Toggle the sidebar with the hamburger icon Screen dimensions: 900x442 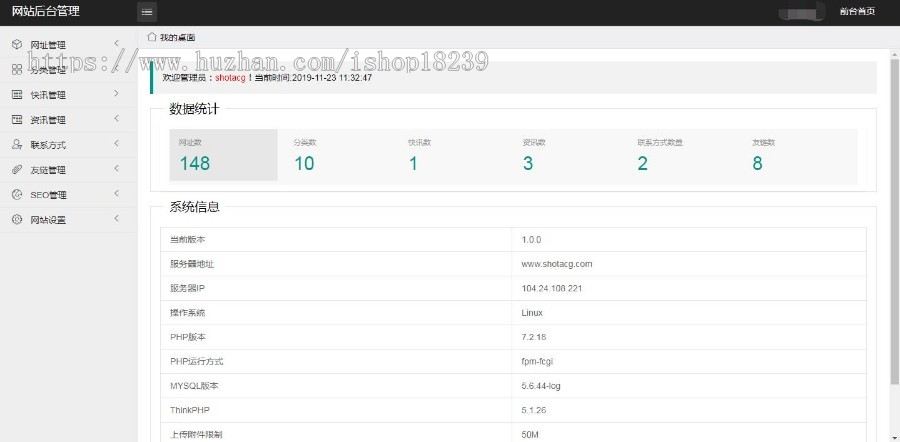147,12
